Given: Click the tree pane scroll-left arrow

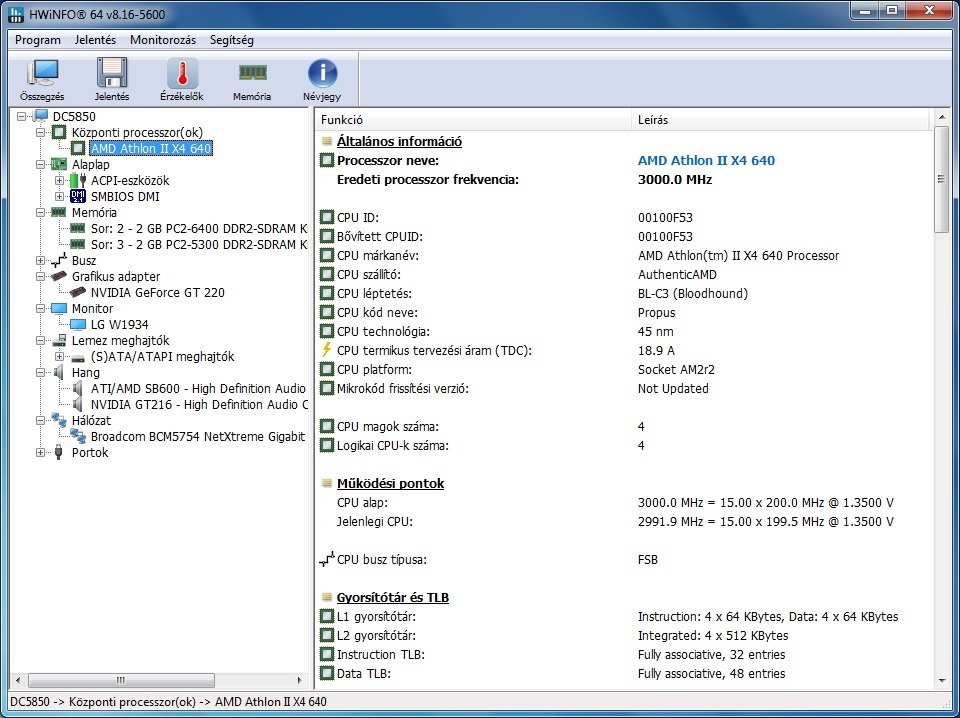Looking at the screenshot, I should 18,680.
